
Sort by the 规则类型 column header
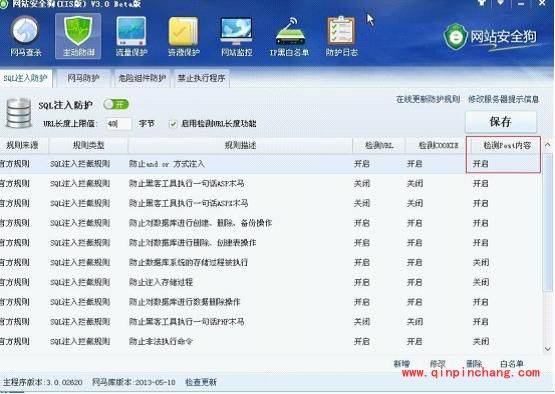pos(88,145)
